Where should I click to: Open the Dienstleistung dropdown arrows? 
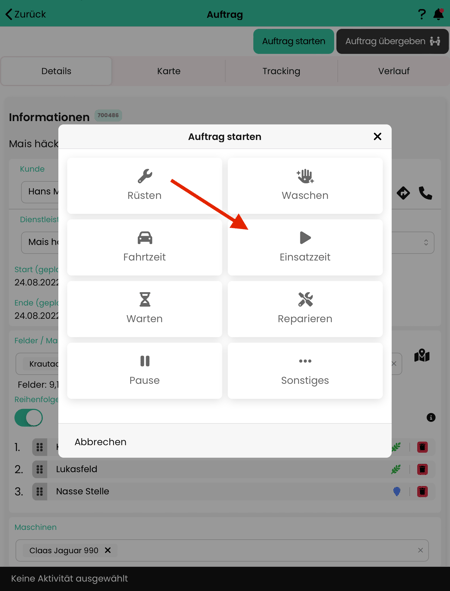[426, 242]
